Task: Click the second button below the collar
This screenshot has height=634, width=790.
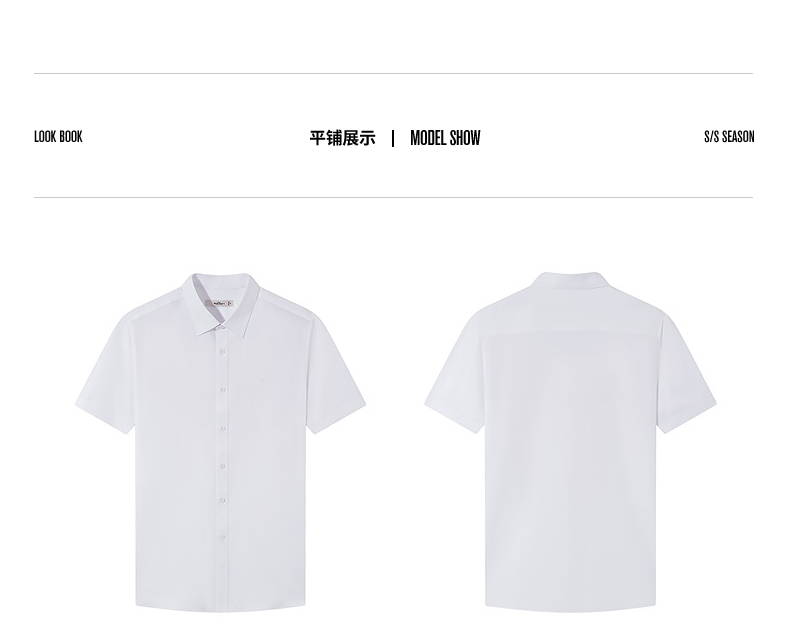Action: [222, 350]
